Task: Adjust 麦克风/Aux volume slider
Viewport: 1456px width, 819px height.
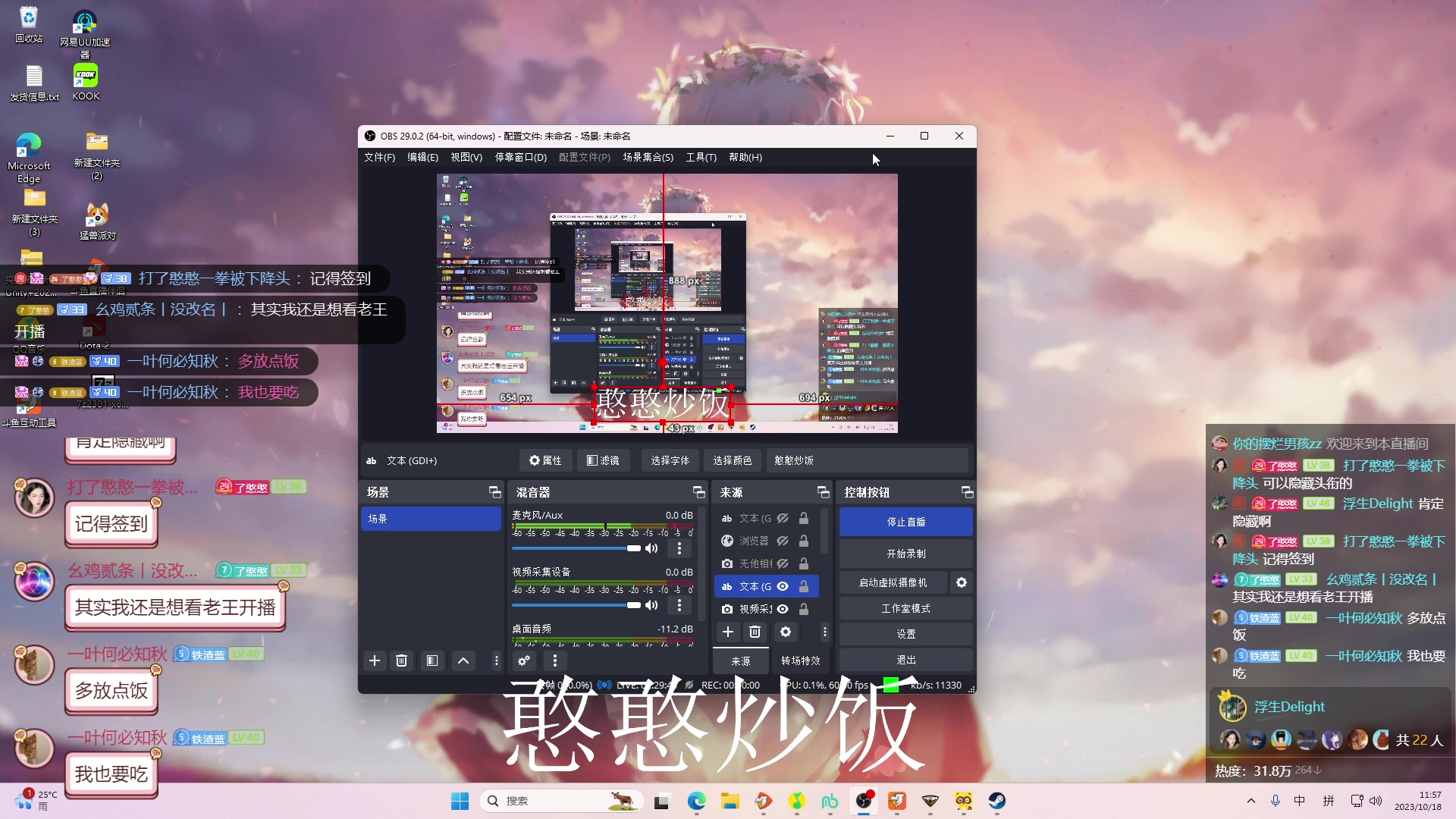Action: [576, 548]
